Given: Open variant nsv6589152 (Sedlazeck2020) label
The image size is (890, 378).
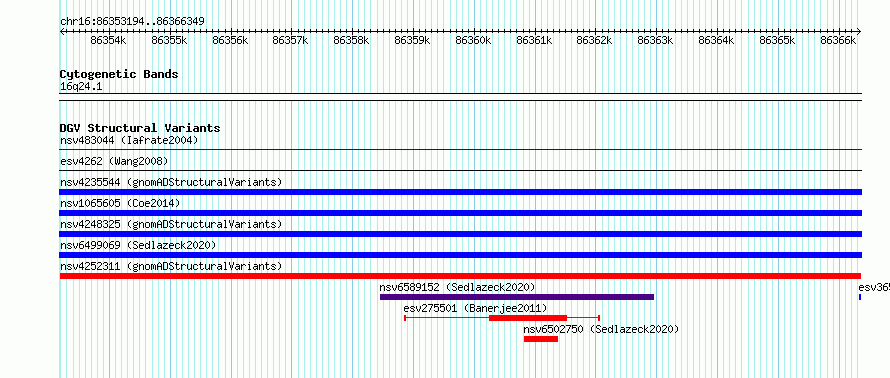Looking at the screenshot, I should tap(457, 287).
